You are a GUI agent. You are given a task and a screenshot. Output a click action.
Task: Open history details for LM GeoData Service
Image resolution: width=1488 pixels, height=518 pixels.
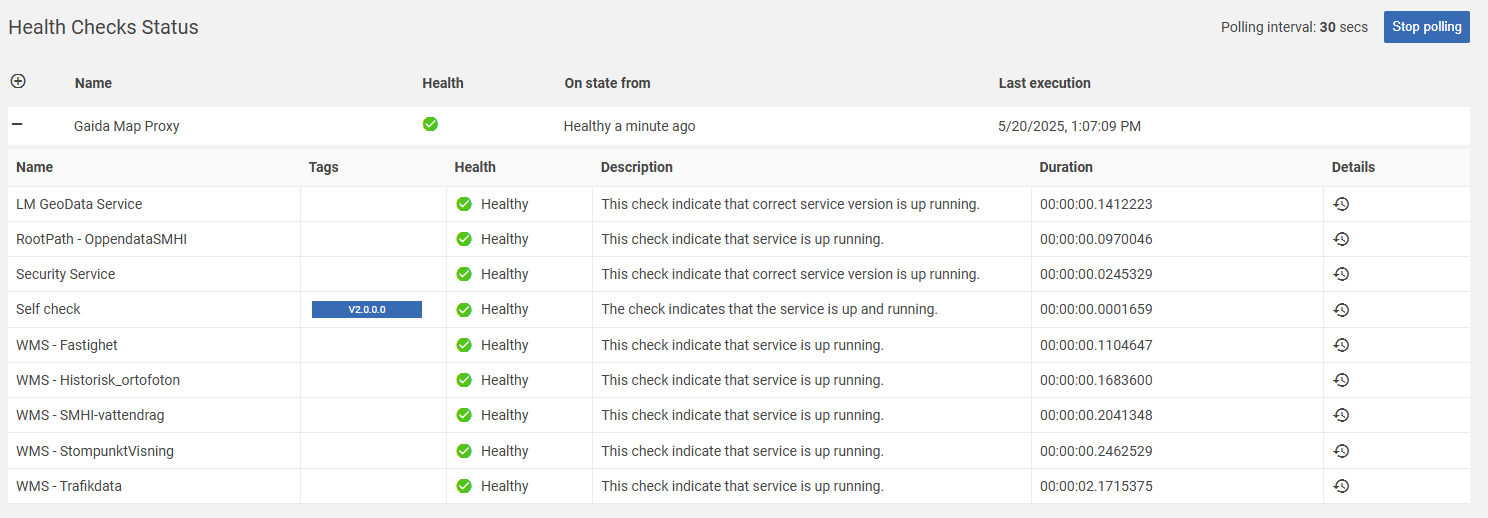1341,204
